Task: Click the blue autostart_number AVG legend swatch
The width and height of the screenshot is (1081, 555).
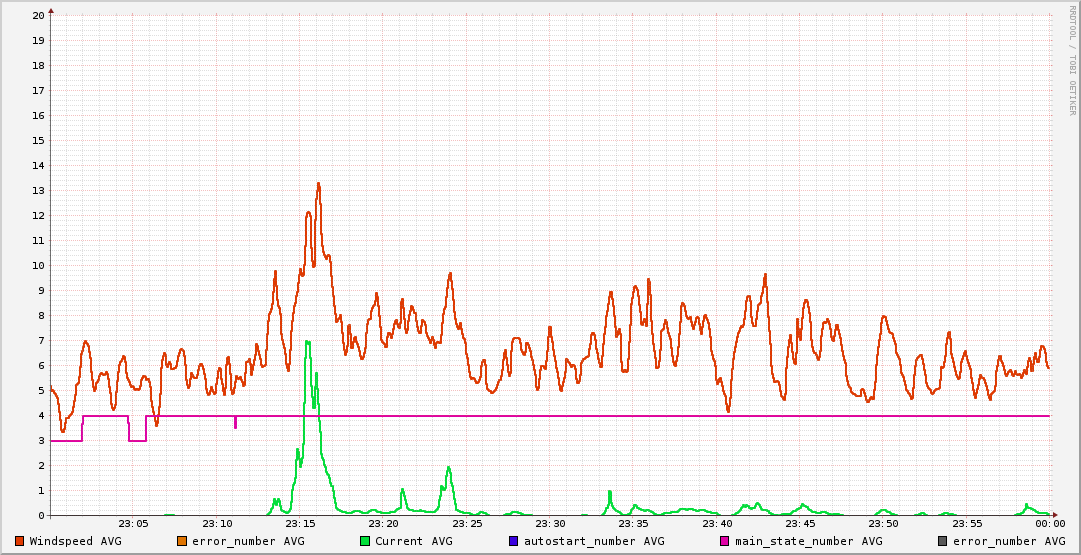Action: coord(513,541)
